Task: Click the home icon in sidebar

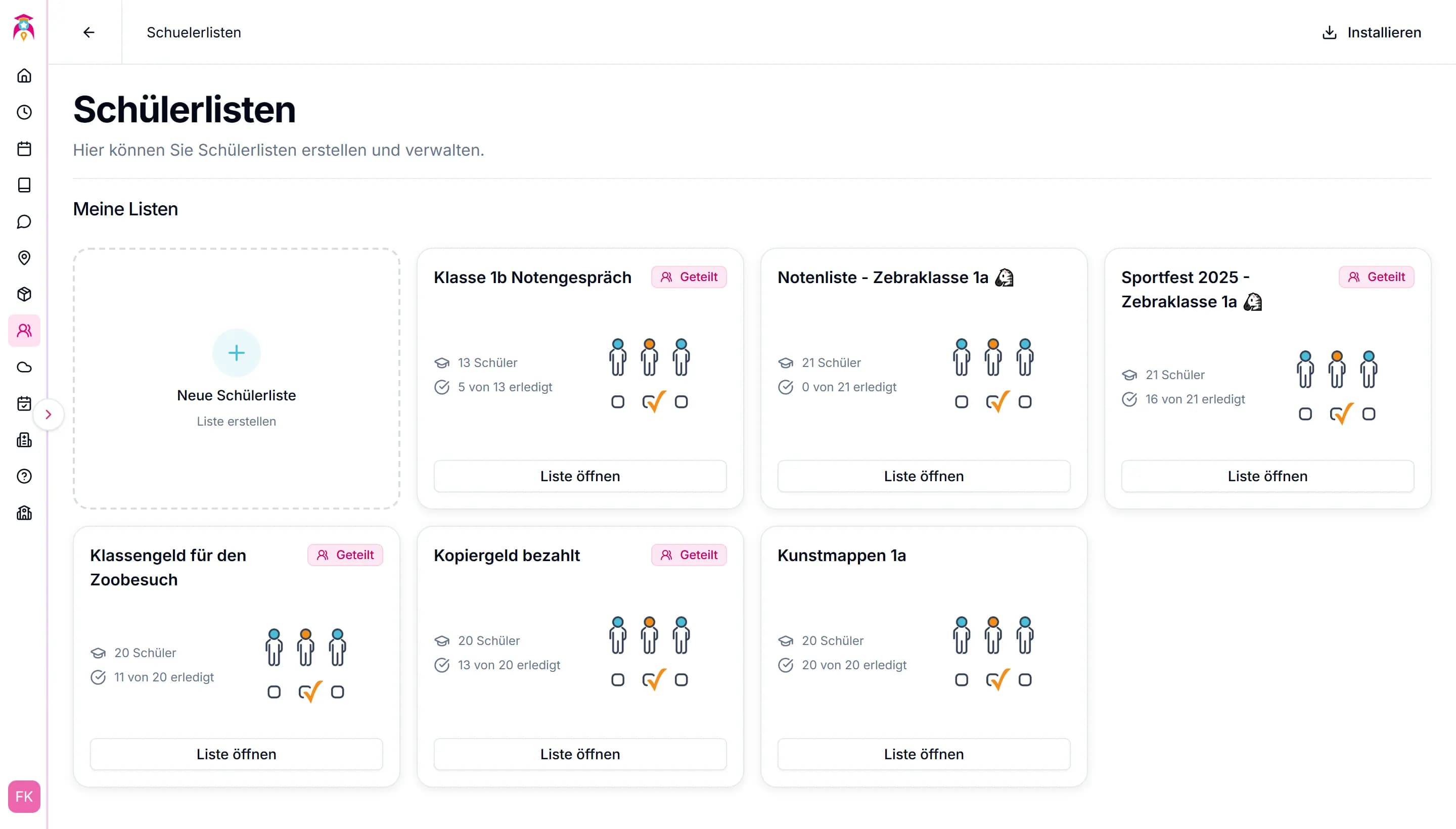Action: pos(24,76)
